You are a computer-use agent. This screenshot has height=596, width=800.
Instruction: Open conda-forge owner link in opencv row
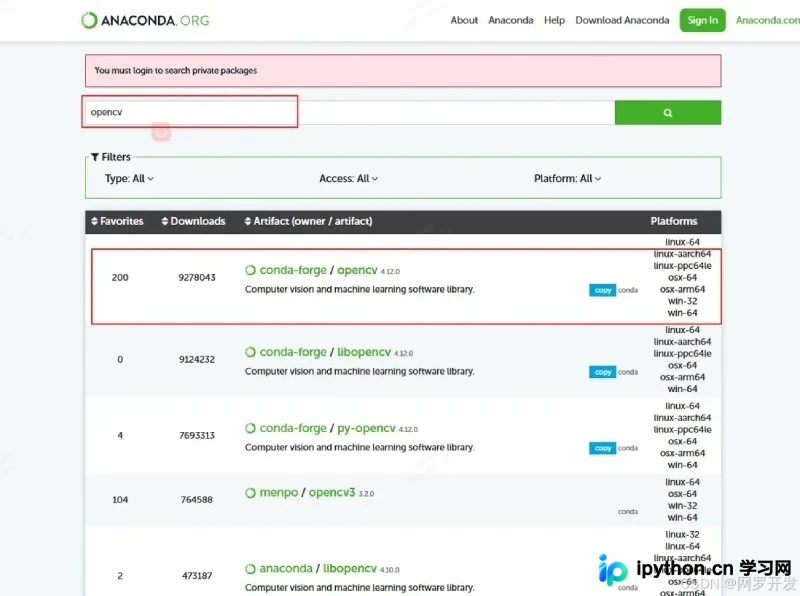293,270
